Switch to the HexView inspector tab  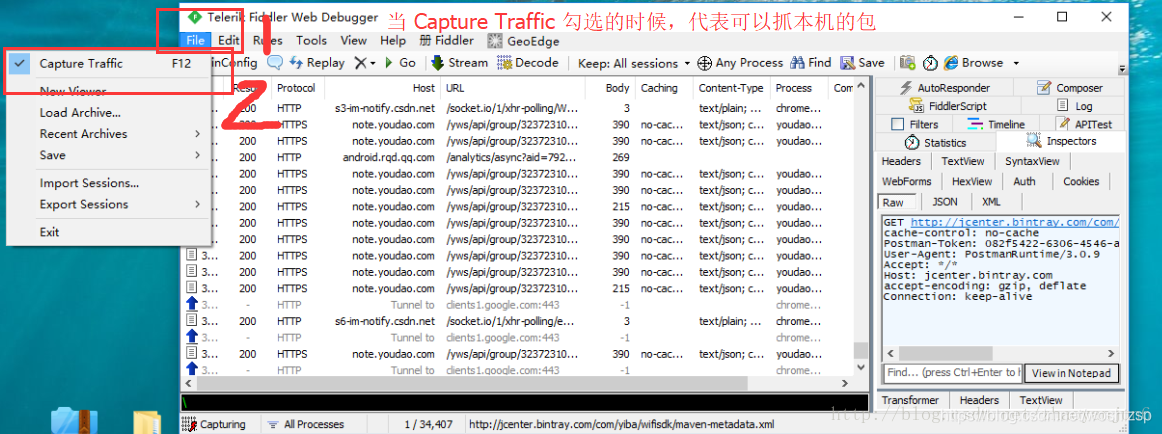pos(972,181)
